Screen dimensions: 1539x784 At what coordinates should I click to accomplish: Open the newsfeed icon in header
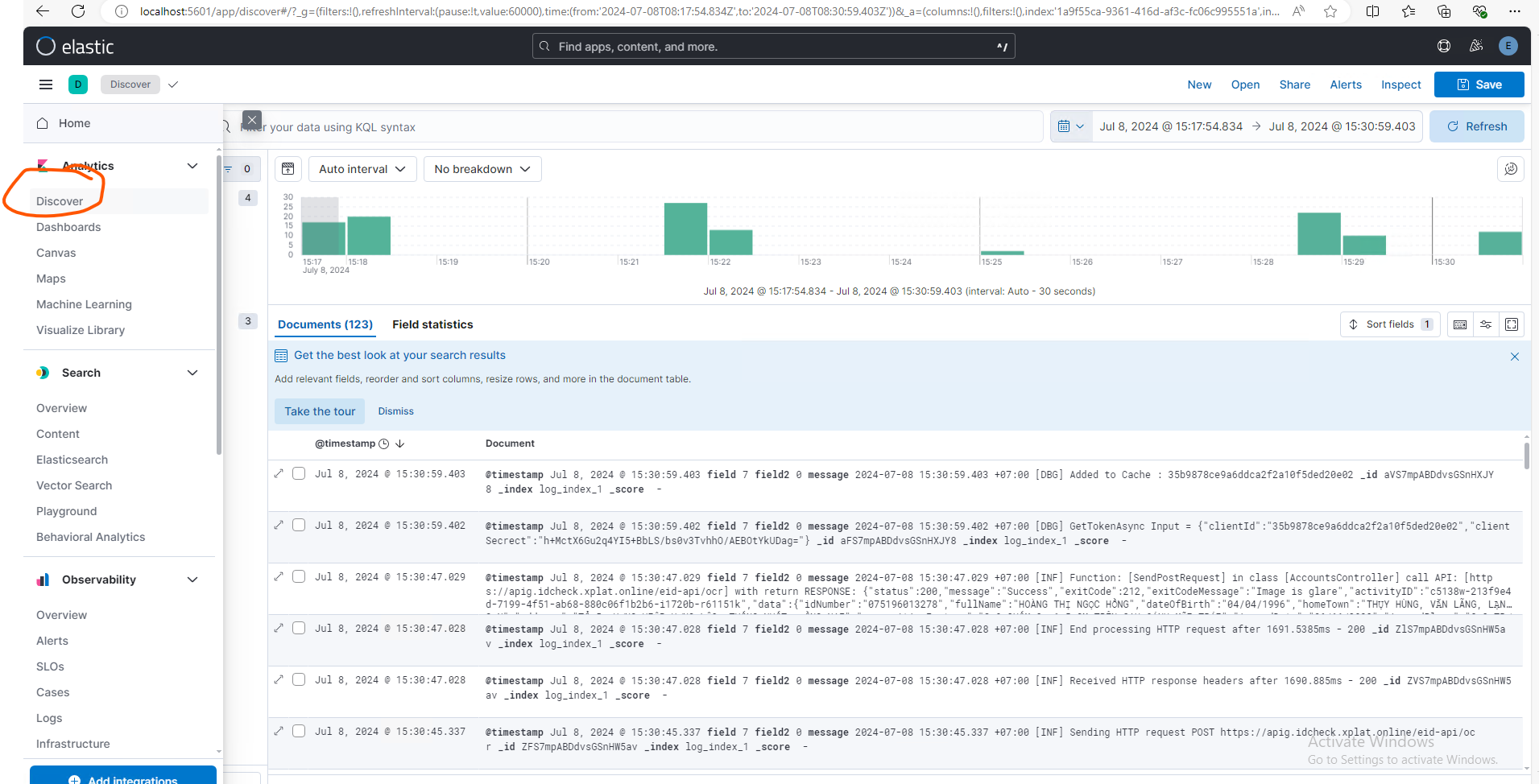[x=1475, y=46]
